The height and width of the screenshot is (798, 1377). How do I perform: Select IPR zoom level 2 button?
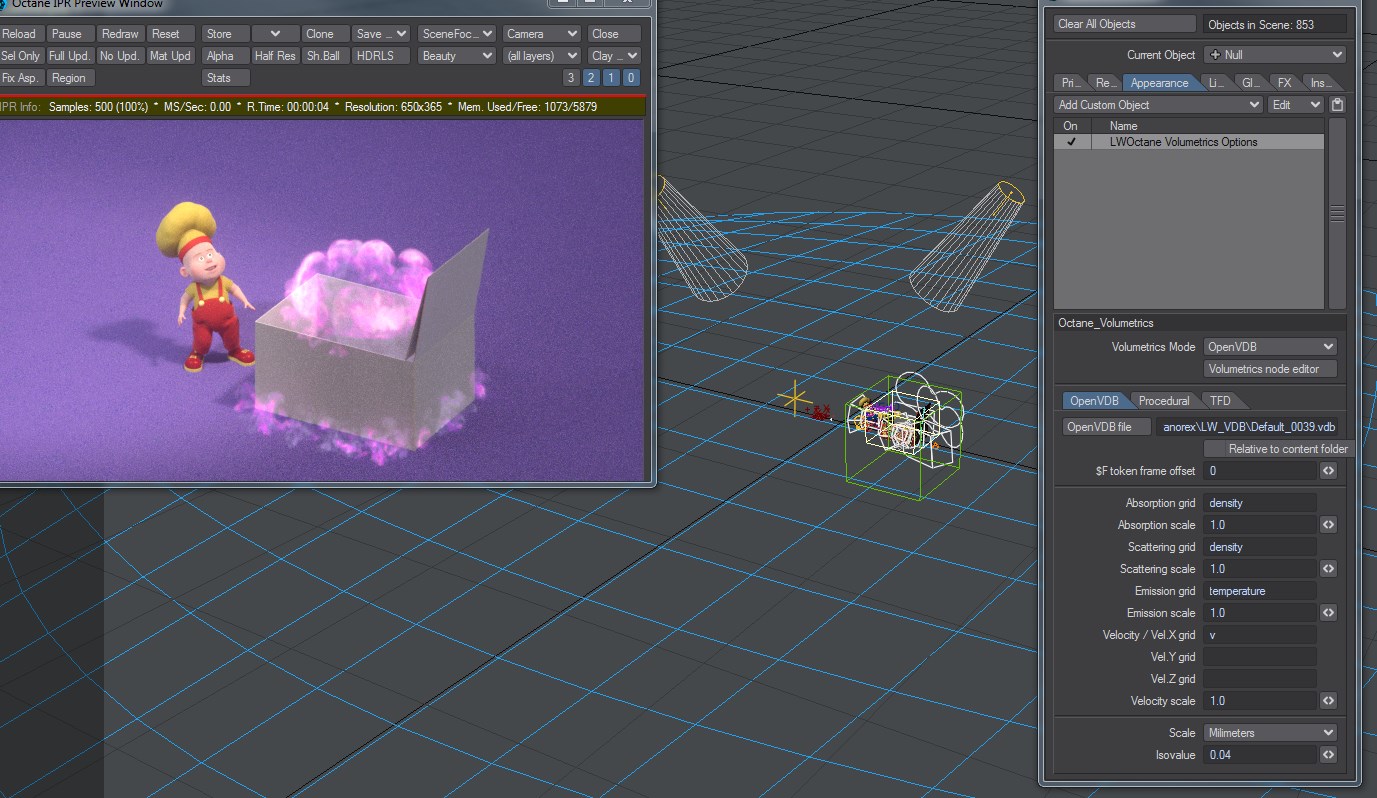(x=591, y=78)
